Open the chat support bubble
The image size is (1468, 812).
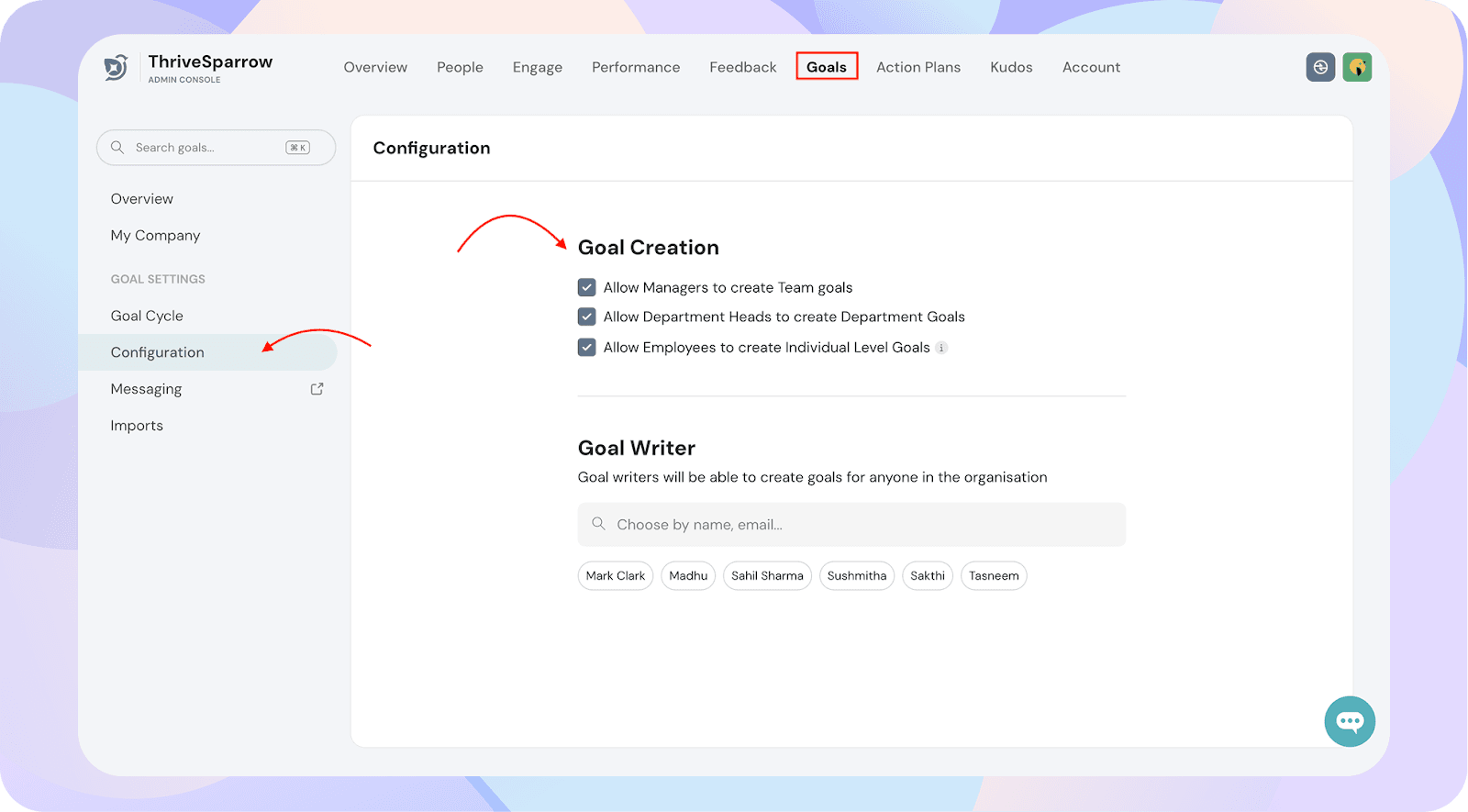(x=1350, y=721)
